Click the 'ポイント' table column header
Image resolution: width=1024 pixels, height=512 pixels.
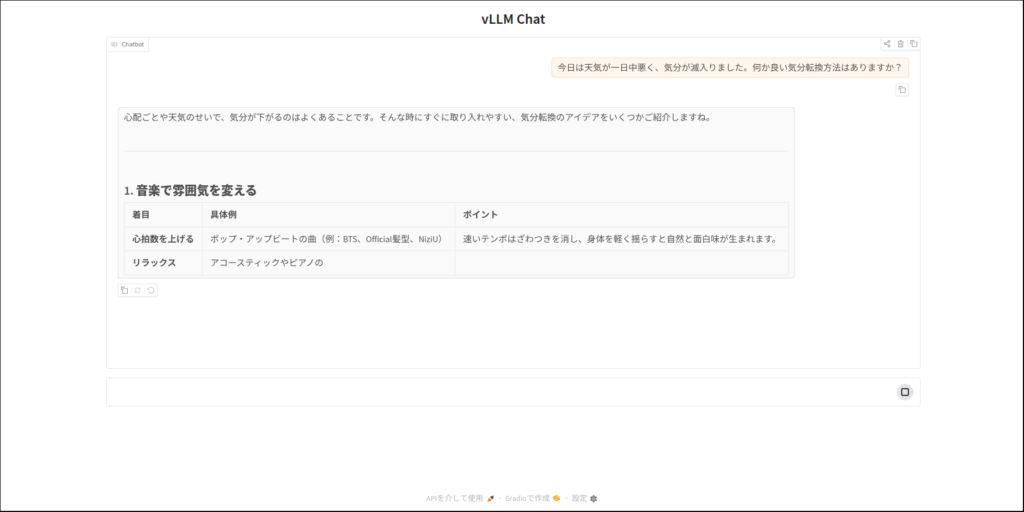[481, 215]
